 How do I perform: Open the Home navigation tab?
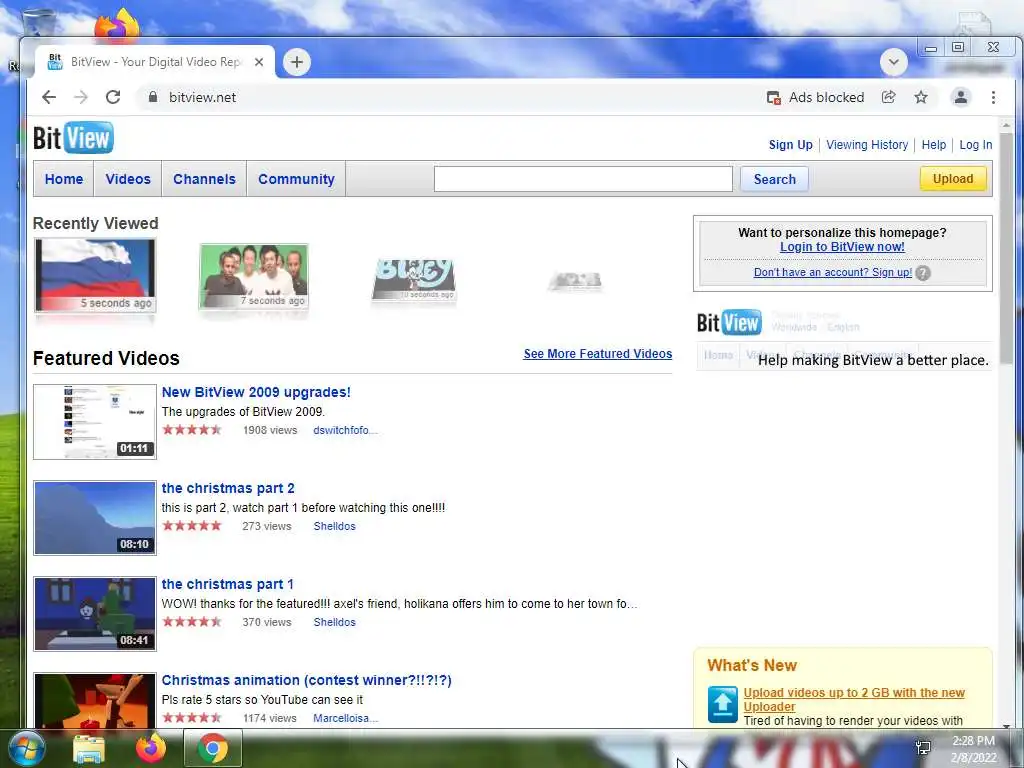64,179
